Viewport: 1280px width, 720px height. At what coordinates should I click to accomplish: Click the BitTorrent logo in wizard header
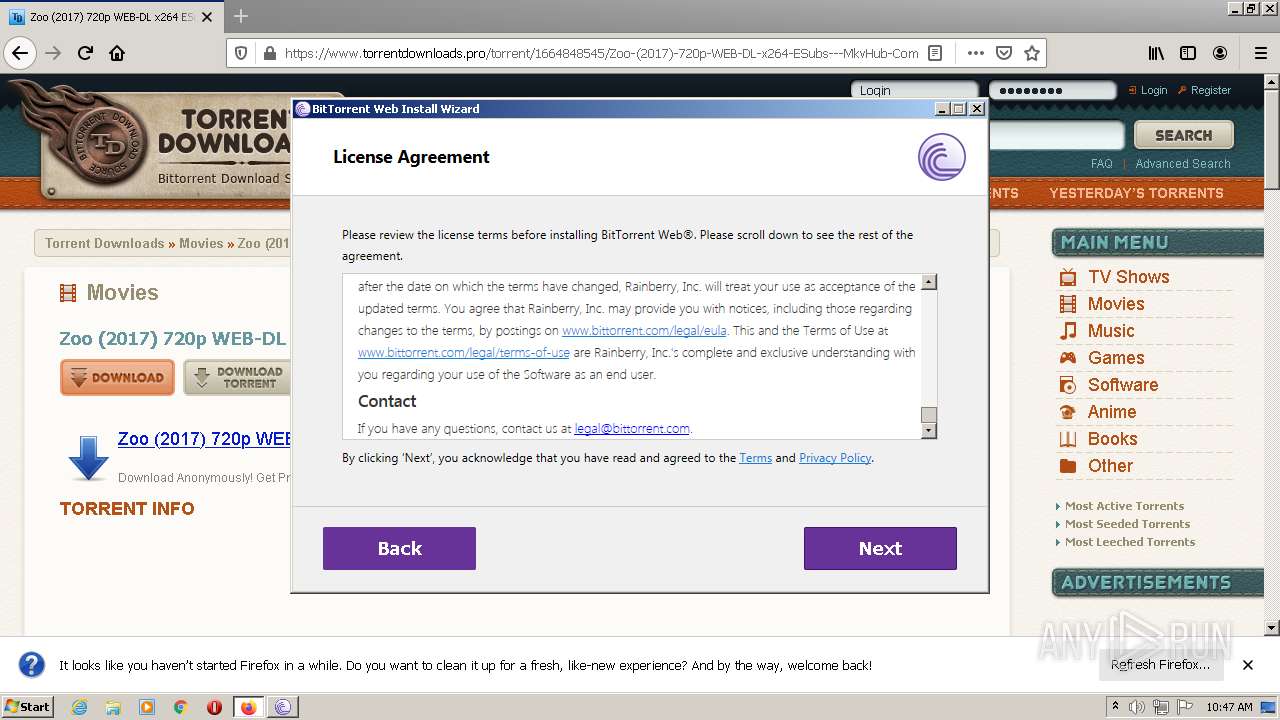pos(941,157)
